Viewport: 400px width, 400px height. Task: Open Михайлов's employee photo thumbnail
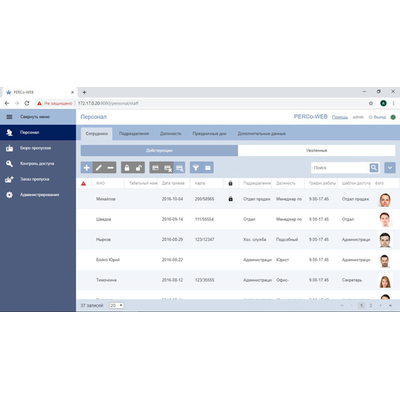385,199
